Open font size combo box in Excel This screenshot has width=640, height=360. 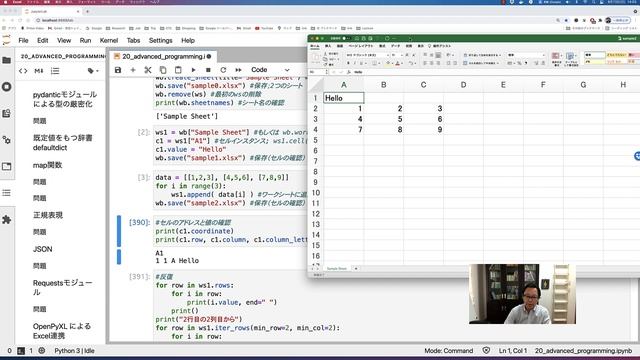396,55
